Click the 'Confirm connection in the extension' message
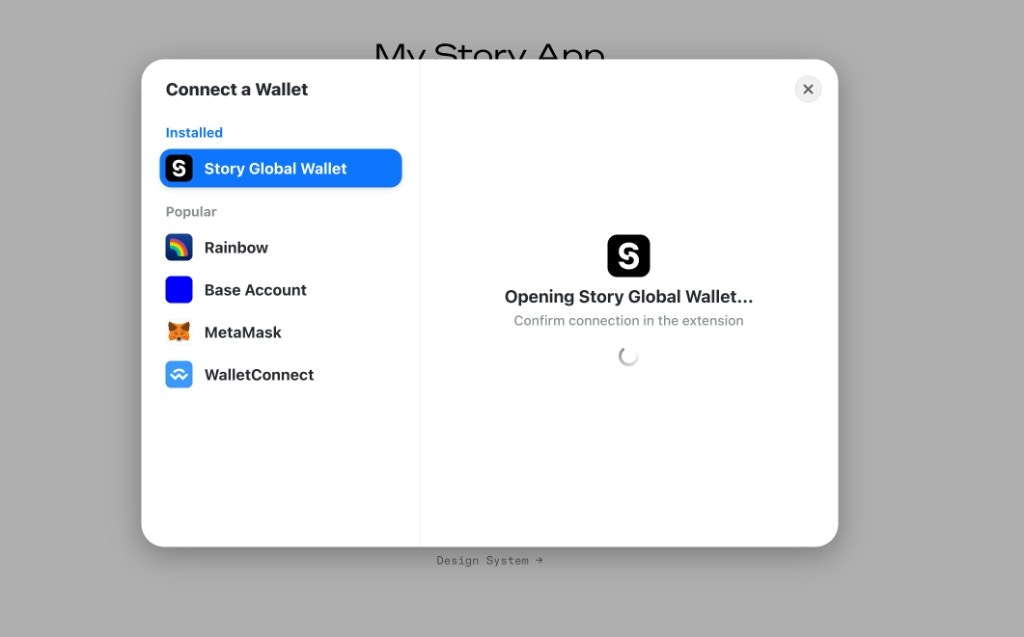1024x637 pixels. click(x=628, y=320)
